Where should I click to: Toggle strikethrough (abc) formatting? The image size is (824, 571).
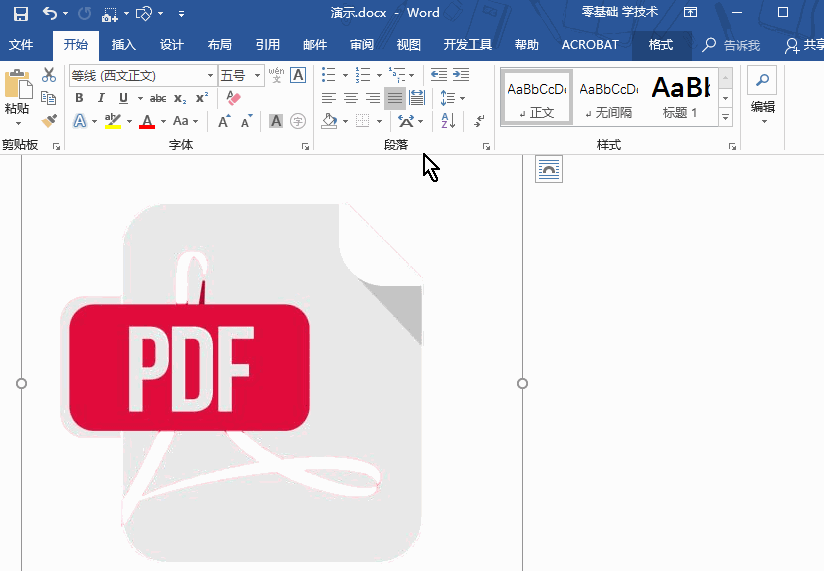tap(158, 98)
